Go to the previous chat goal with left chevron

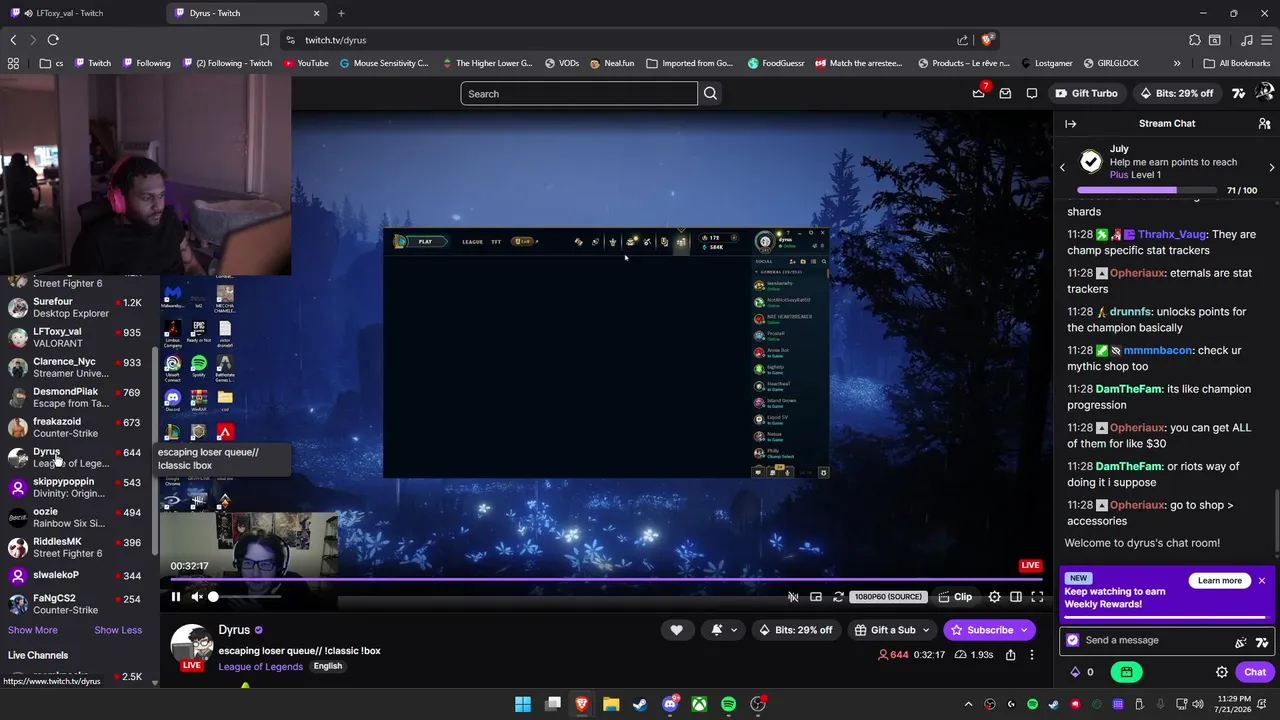[1062, 168]
